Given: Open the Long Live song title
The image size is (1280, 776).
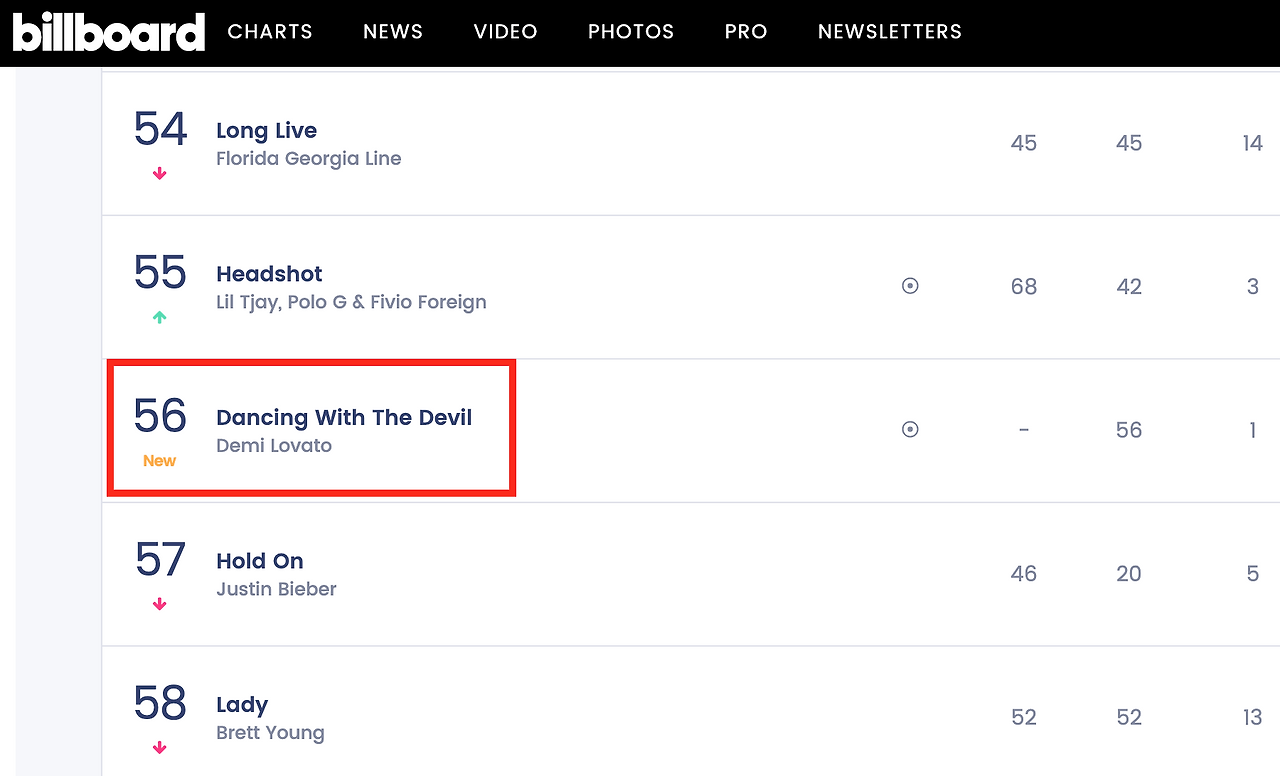Looking at the screenshot, I should tap(267, 130).
